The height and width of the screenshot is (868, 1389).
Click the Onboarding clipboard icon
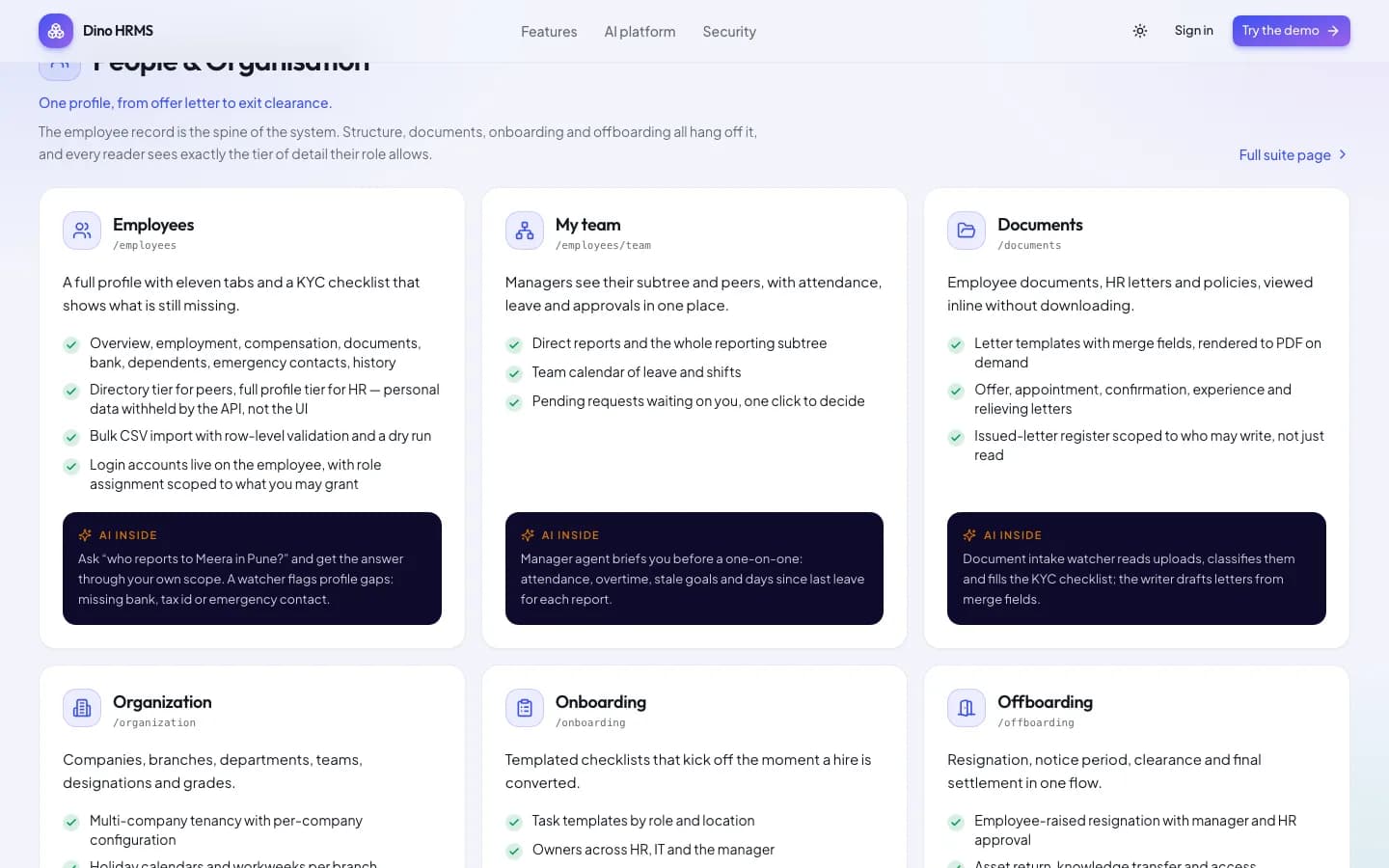[x=525, y=708]
